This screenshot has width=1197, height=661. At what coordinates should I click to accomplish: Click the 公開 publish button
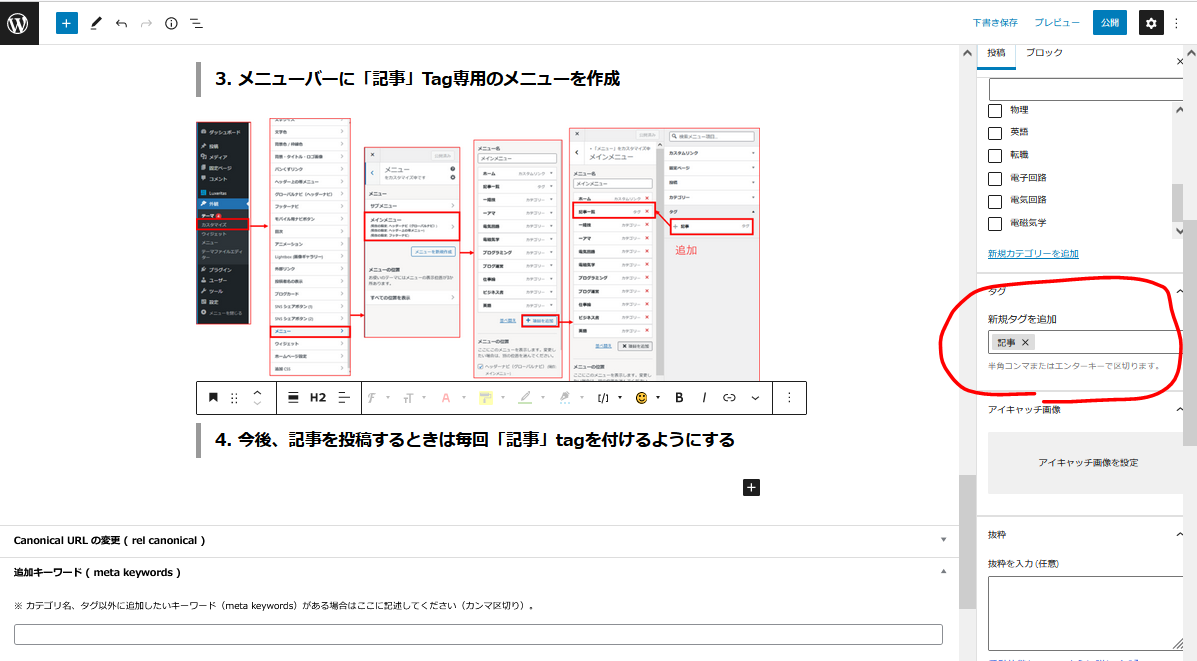(x=1109, y=23)
